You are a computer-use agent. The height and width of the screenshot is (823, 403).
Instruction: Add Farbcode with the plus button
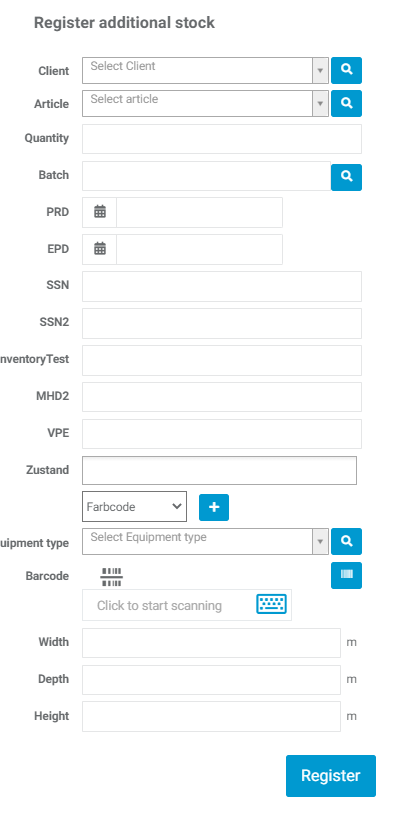coord(214,507)
